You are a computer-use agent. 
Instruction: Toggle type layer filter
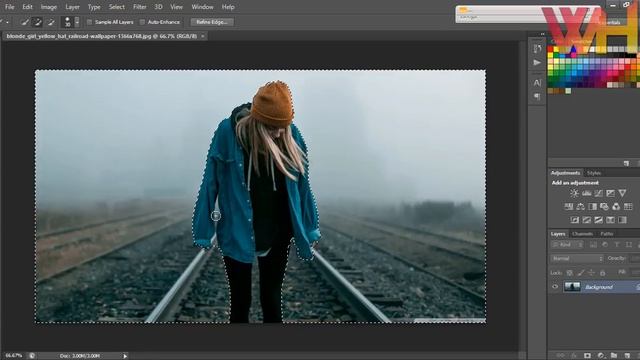tap(617, 244)
